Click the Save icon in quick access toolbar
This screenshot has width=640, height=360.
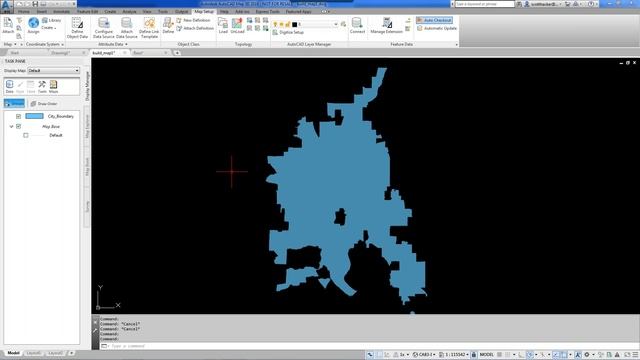click(x=35, y=4)
